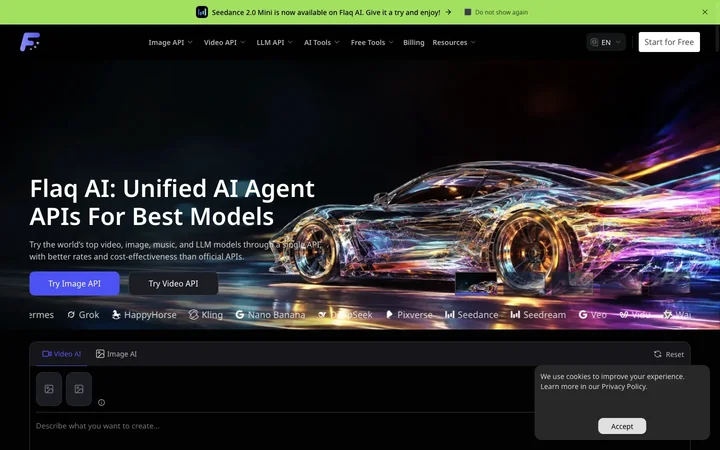Reset the generator form

pyautogui.click(x=669, y=354)
